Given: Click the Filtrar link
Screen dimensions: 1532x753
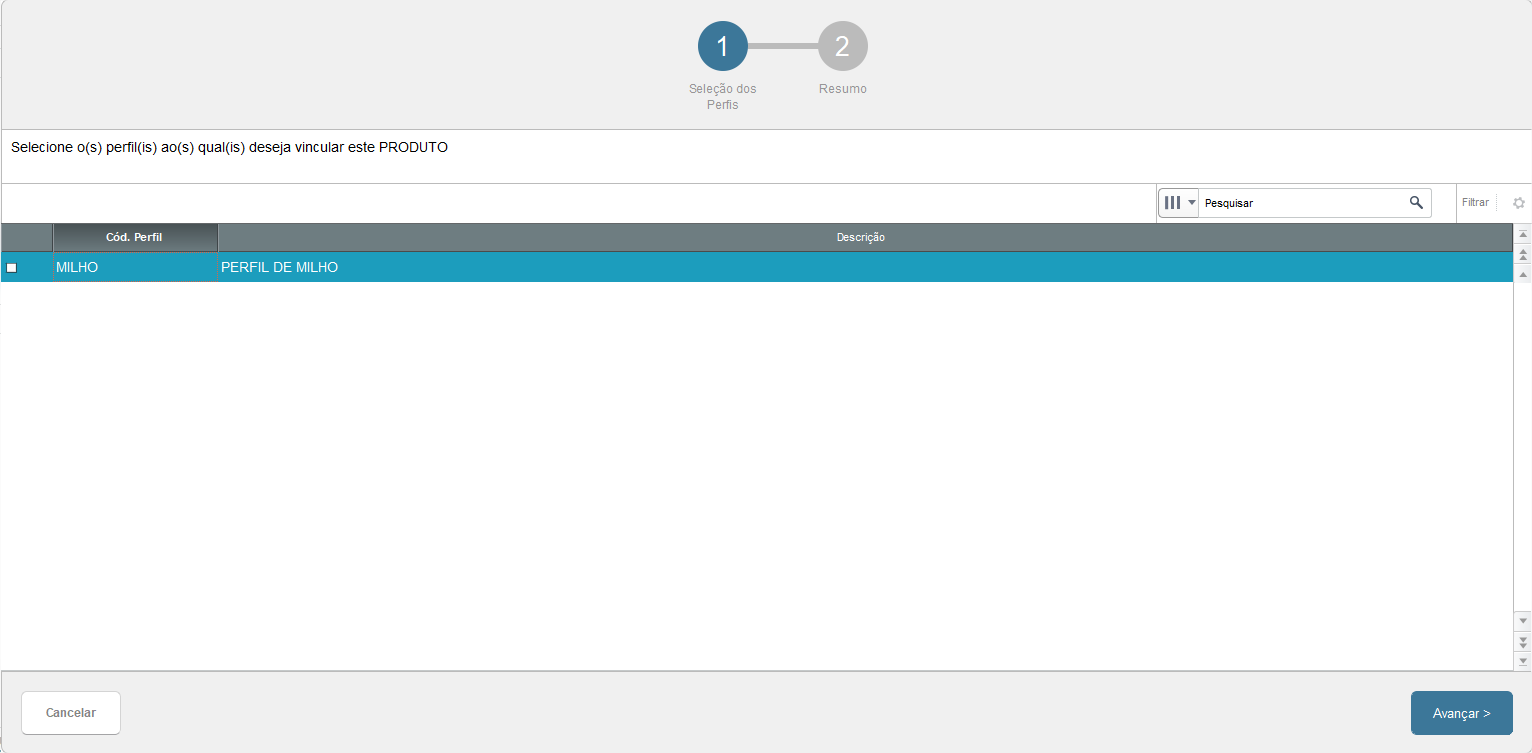Looking at the screenshot, I should coord(1475,202).
